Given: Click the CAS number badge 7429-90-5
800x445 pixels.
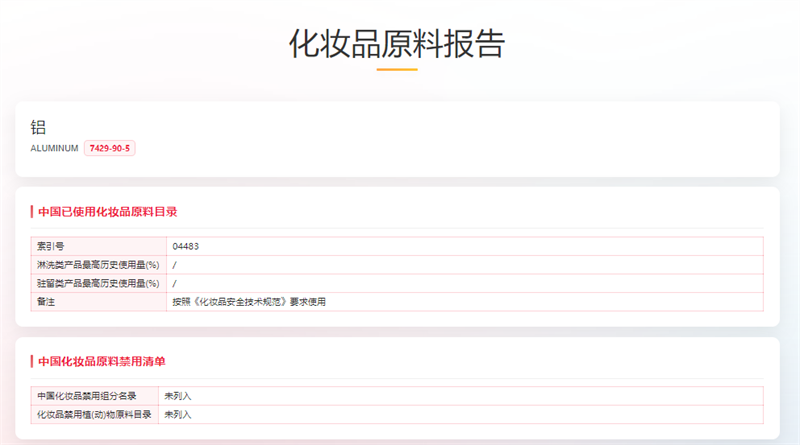Looking at the screenshot, I should pyautogui.click(x=110, y=148).
